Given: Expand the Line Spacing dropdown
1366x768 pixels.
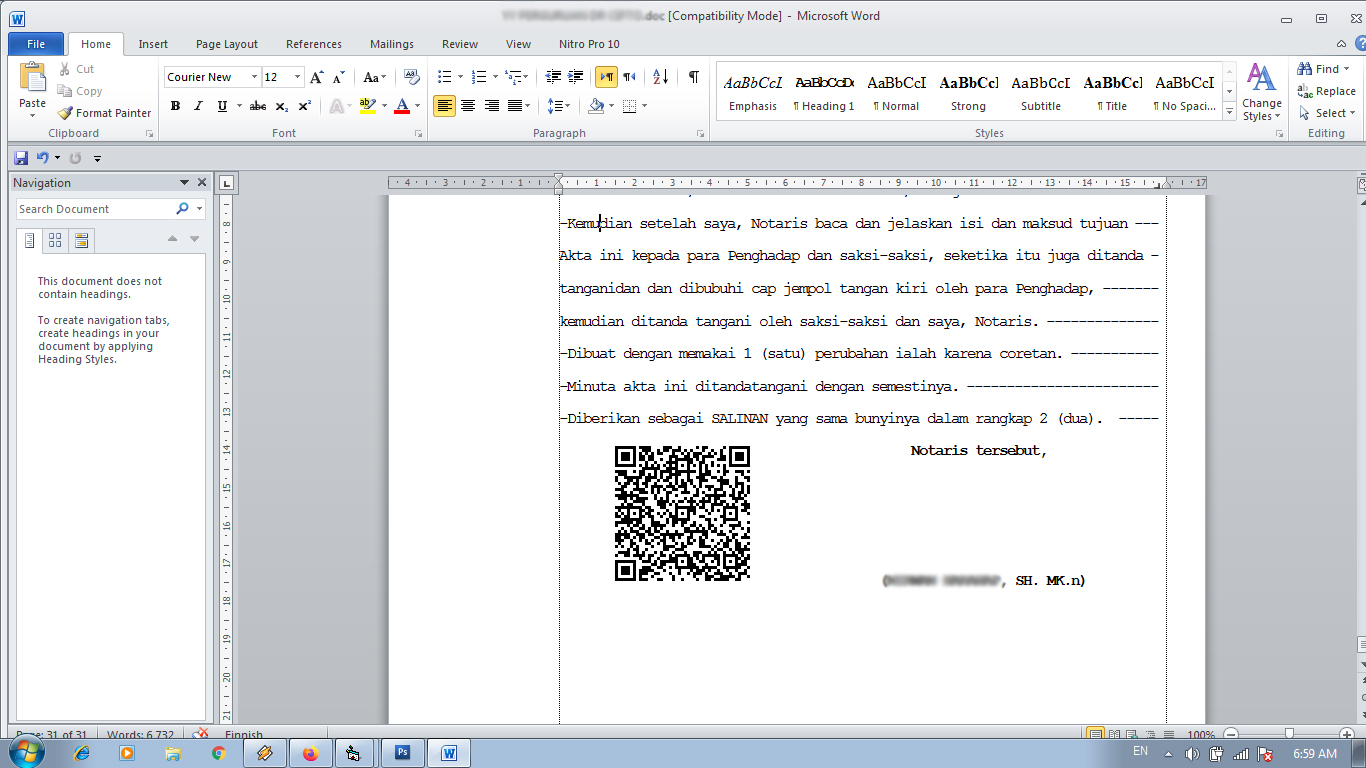Looking at the screenshot, I should point(567,106).
